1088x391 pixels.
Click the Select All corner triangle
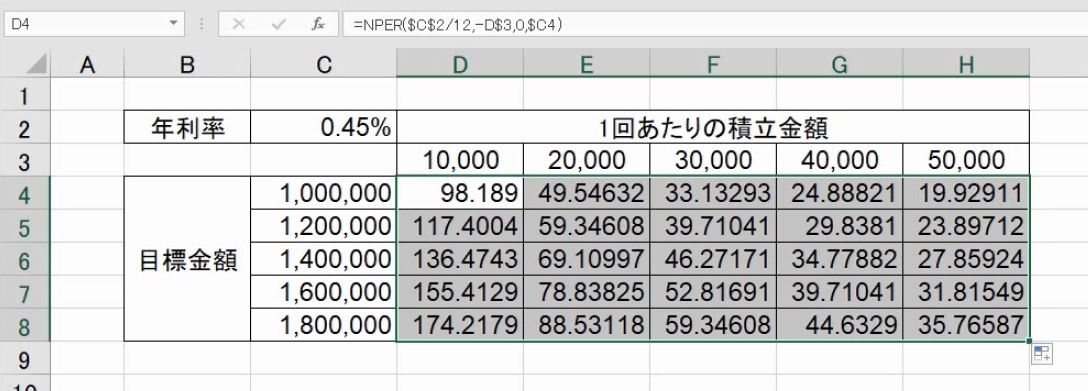37,64
